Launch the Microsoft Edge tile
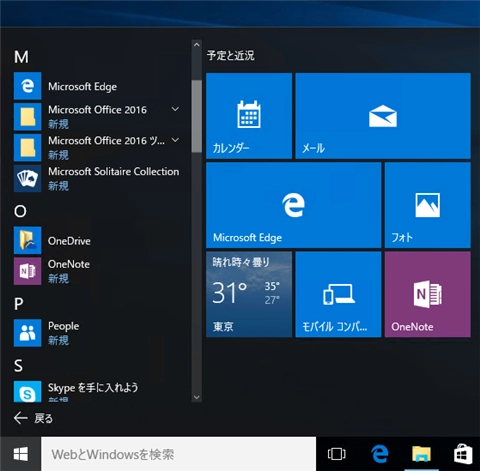The width and height of the screenshot is (480, 471). [294, 205]
